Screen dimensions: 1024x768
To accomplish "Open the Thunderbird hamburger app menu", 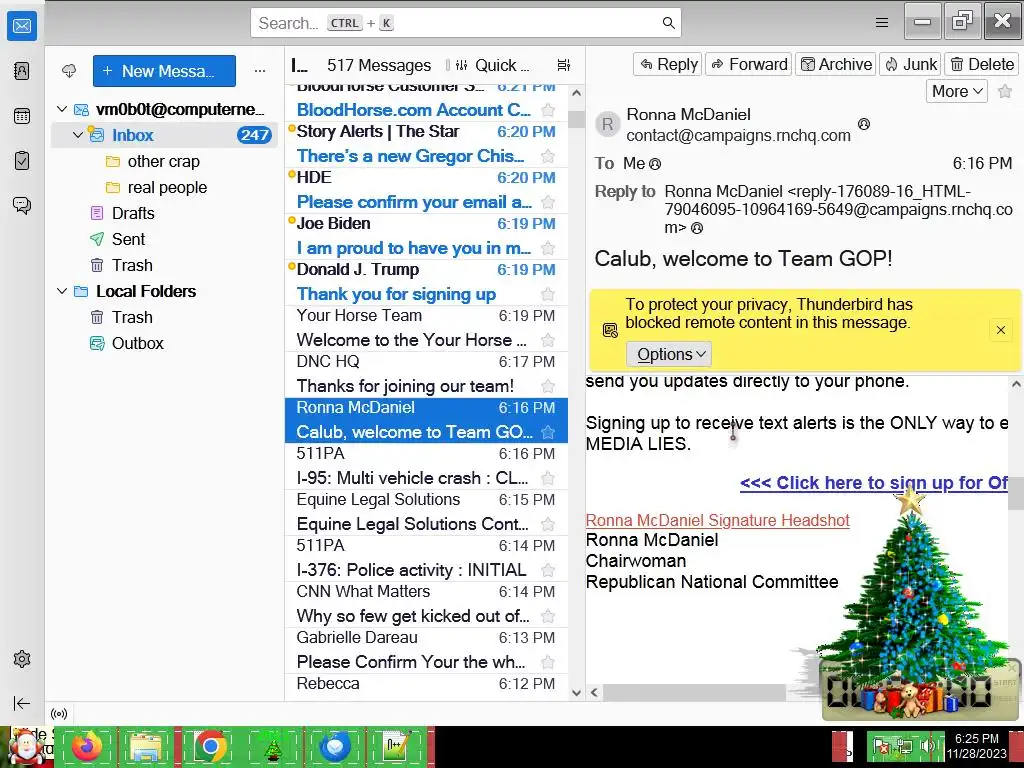I will [882, 23].
